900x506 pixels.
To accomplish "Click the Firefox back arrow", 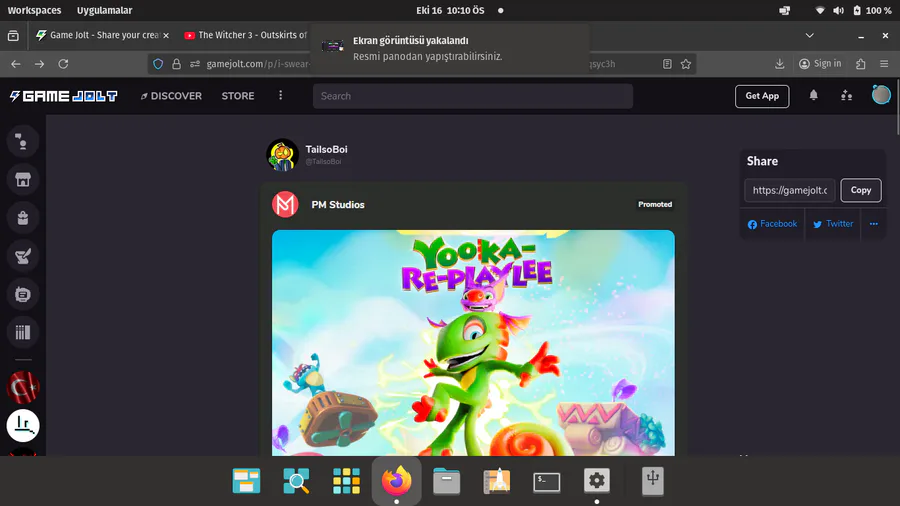I will click(x=15, y=64).
